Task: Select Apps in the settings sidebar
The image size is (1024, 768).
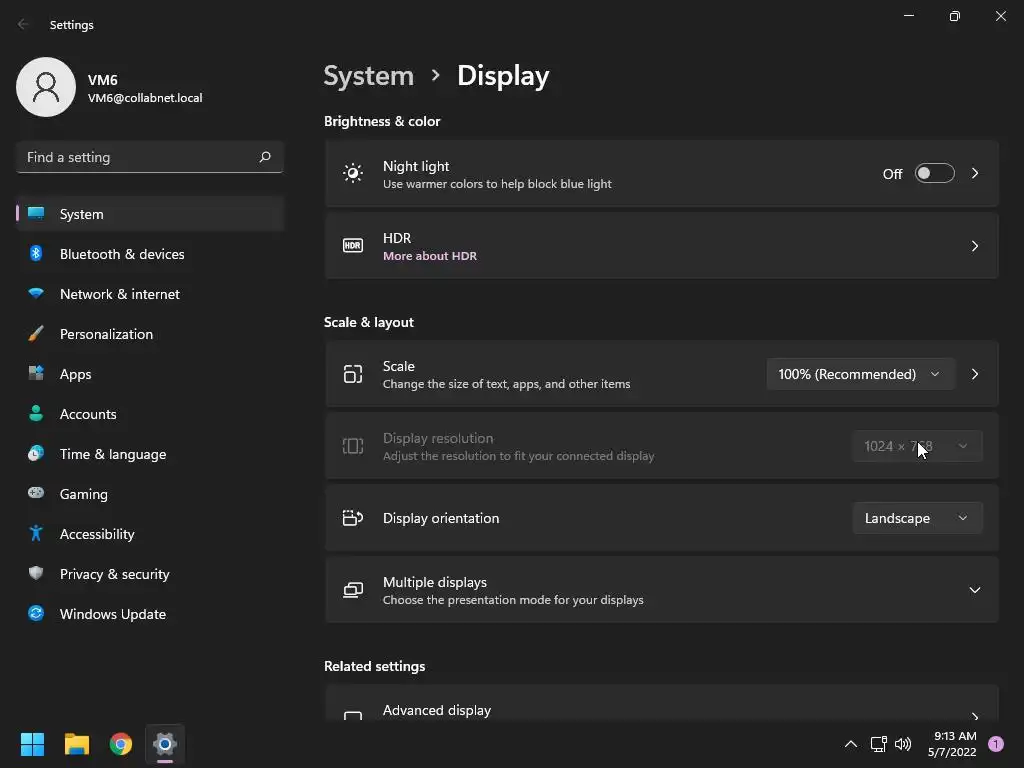Action: point(75,374)
